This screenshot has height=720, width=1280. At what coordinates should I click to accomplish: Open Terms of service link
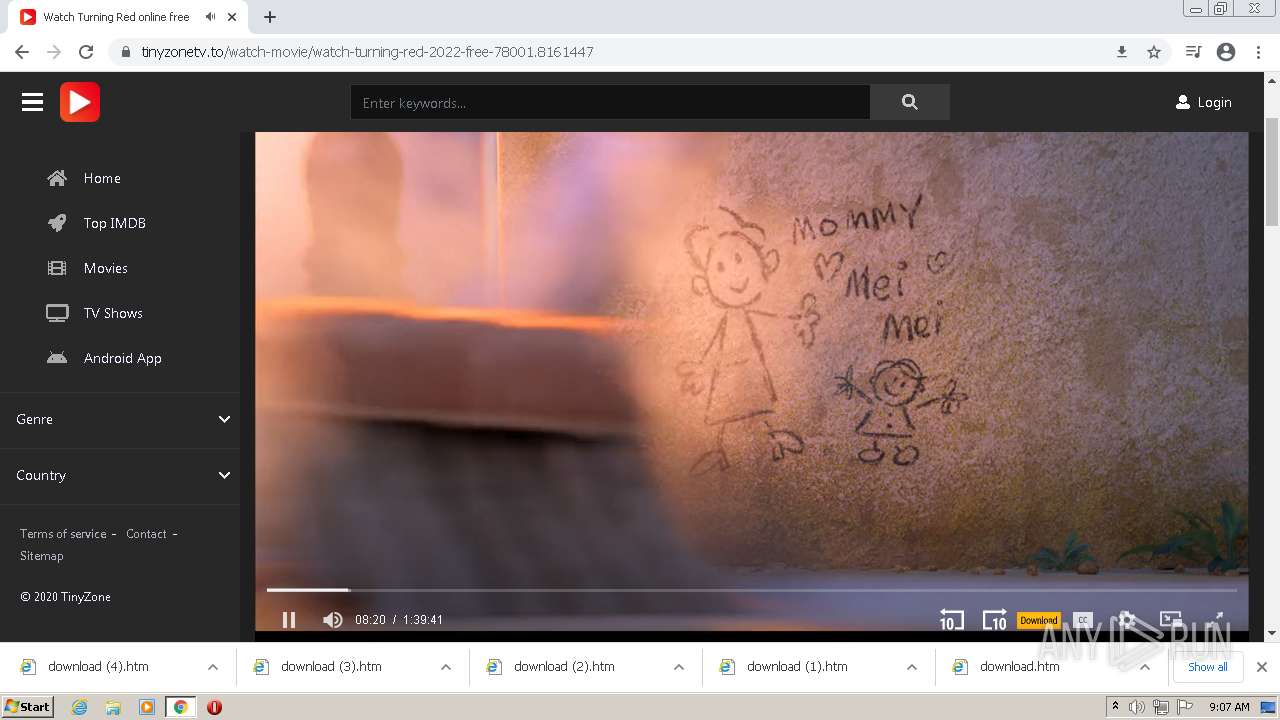point(63,534)
